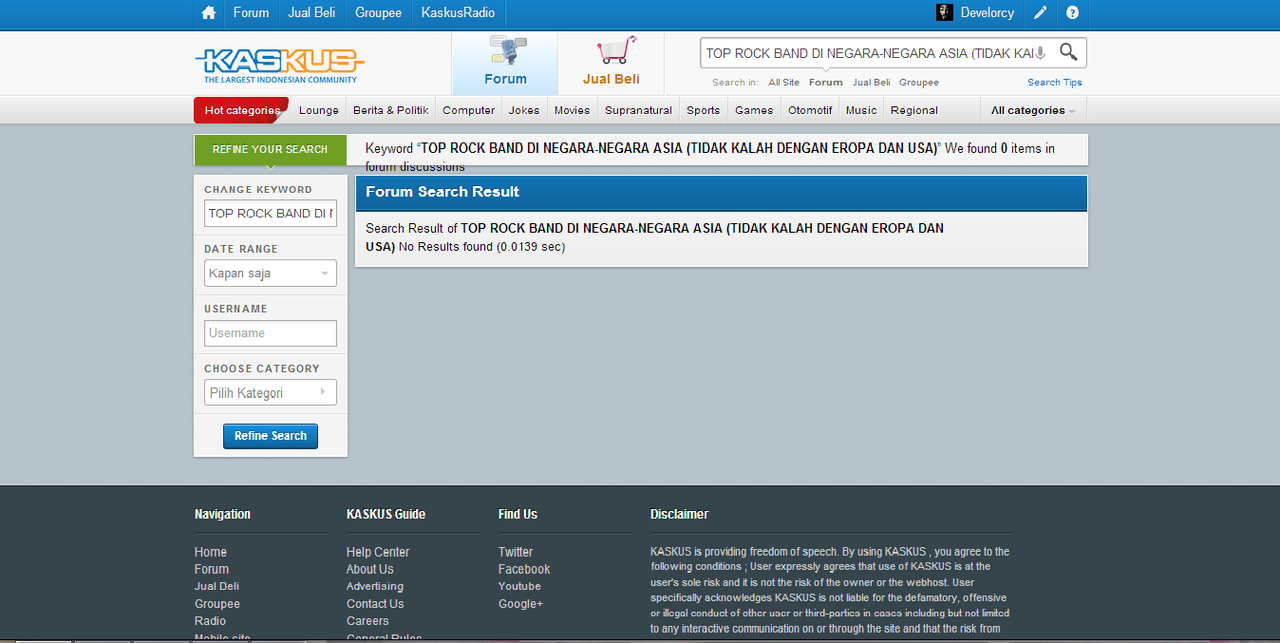The image size is (1280, 643).
Task: Open Groupee in the top bar
Action: (378, 13)
